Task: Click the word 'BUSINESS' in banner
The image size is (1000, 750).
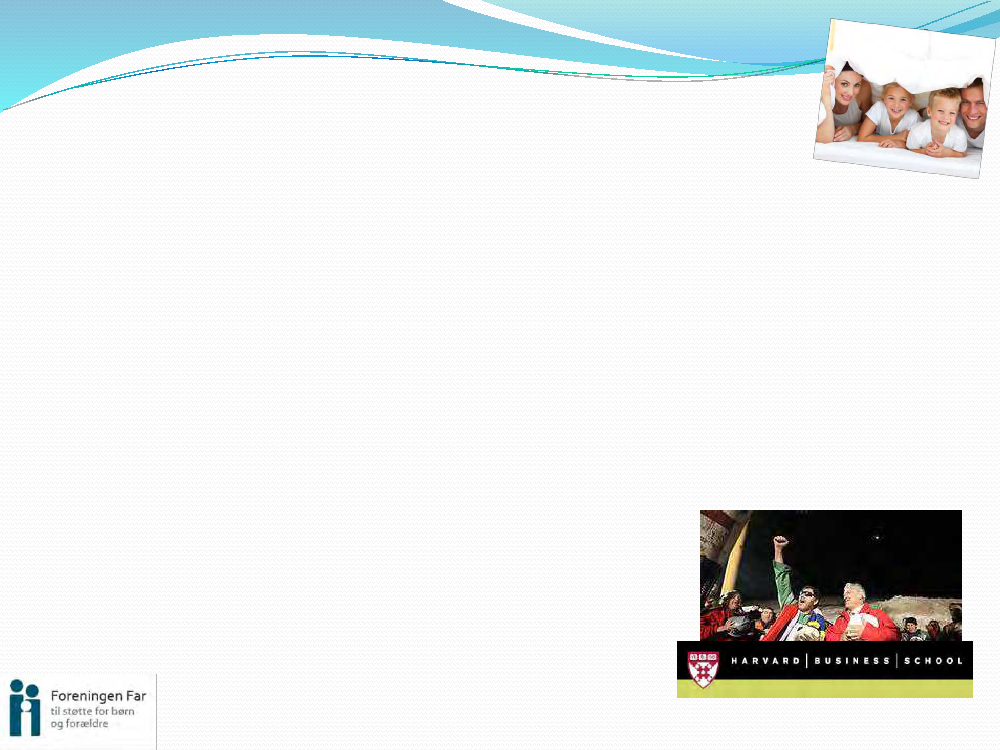Action: (x=852, y=661)
